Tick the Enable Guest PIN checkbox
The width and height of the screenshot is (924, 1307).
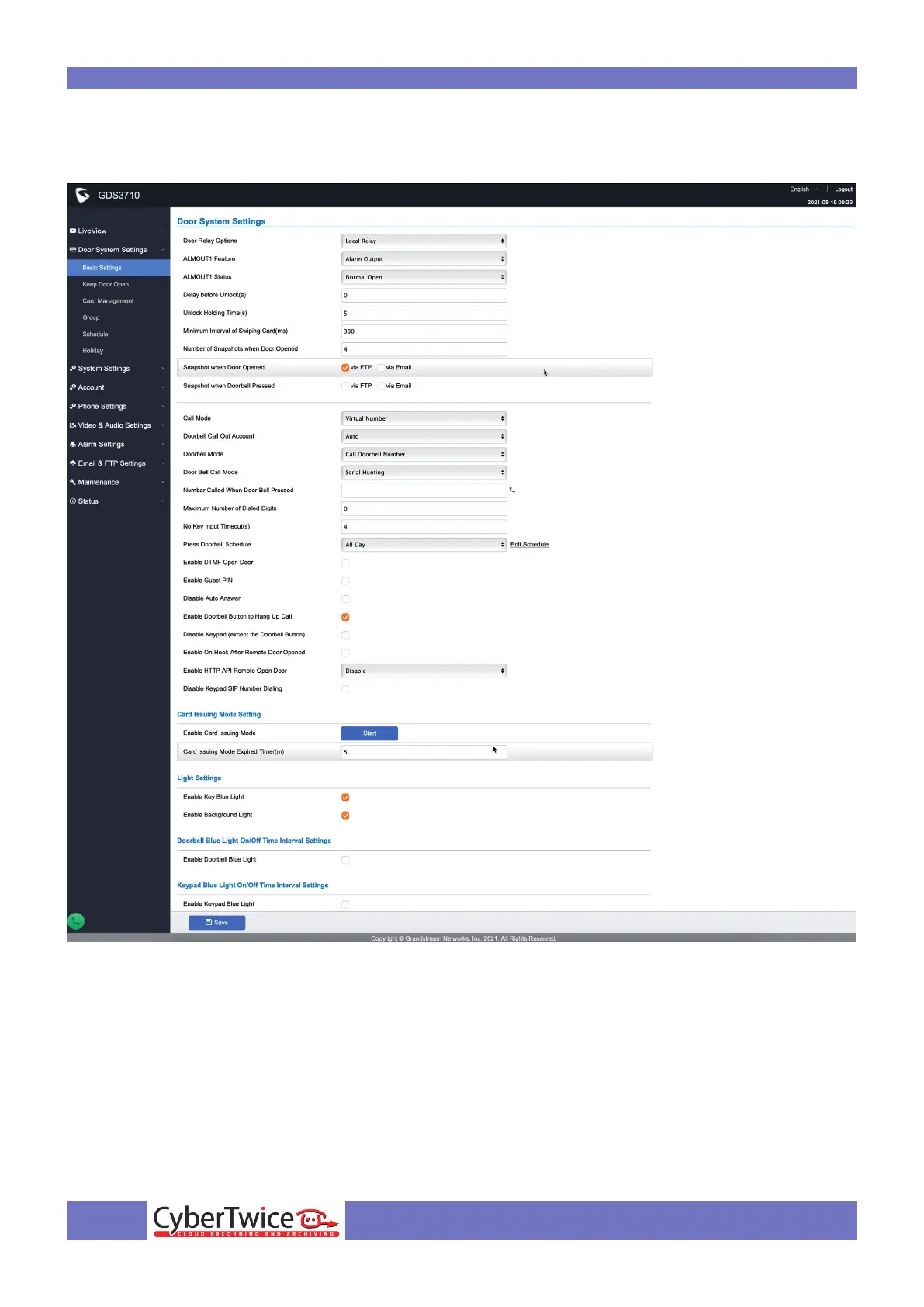pos(345,581)
